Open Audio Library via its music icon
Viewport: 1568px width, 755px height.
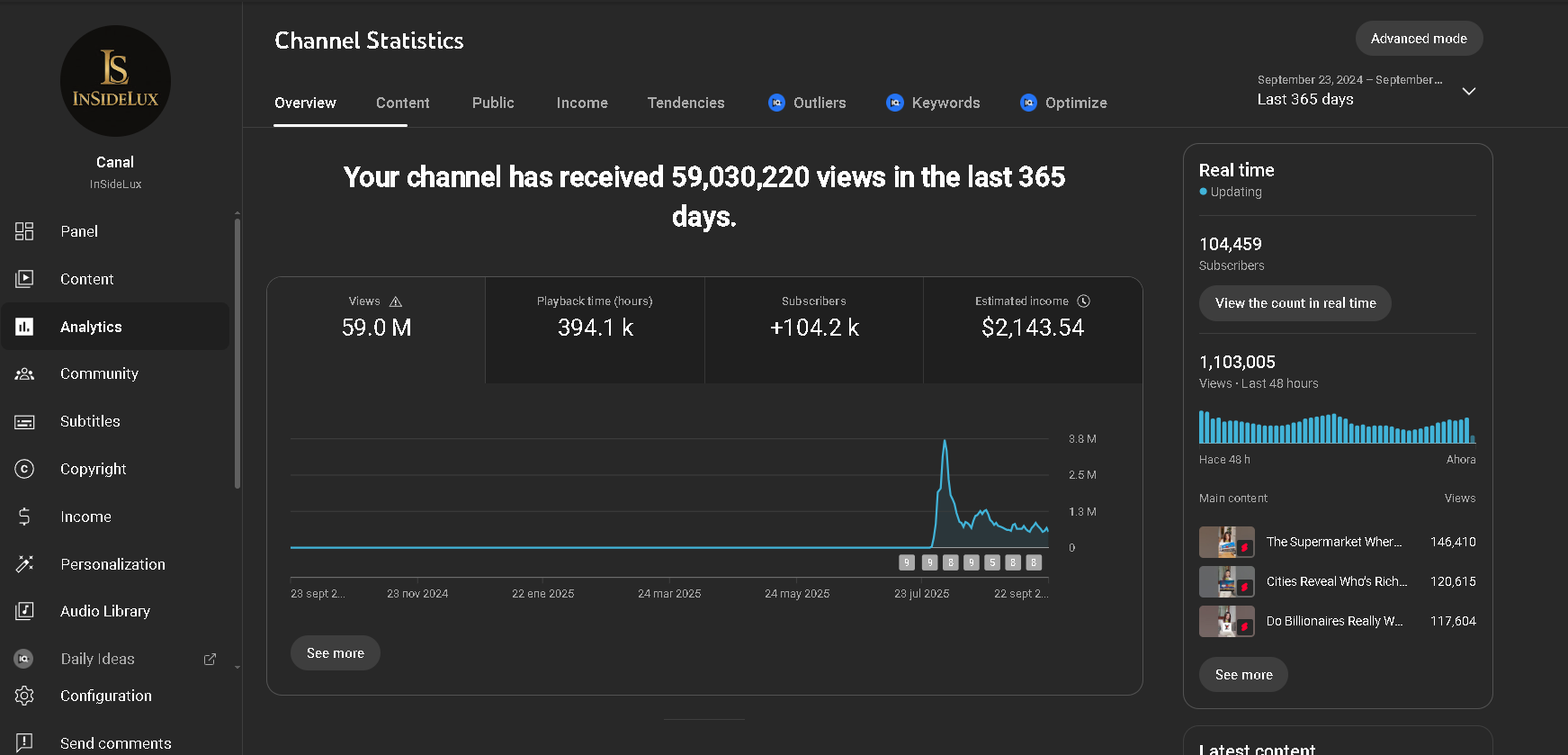(24, 611)
